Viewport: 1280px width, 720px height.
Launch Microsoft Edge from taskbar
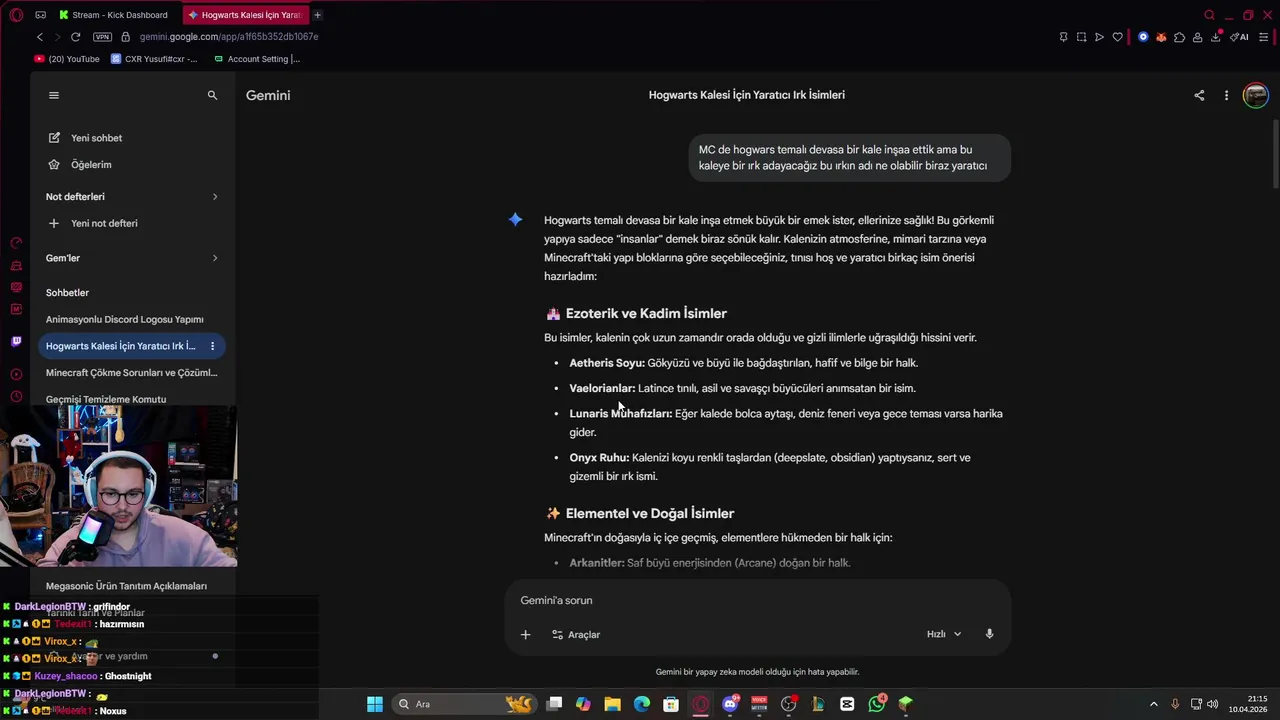[641, 704]
